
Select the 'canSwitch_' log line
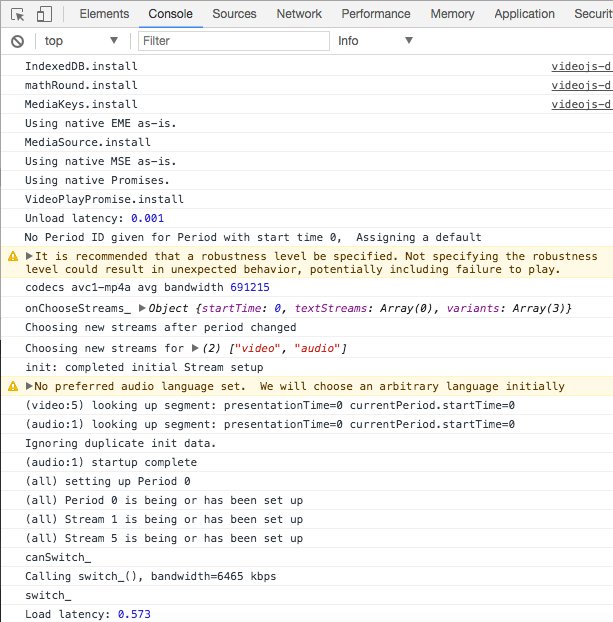tap(307, 558)
